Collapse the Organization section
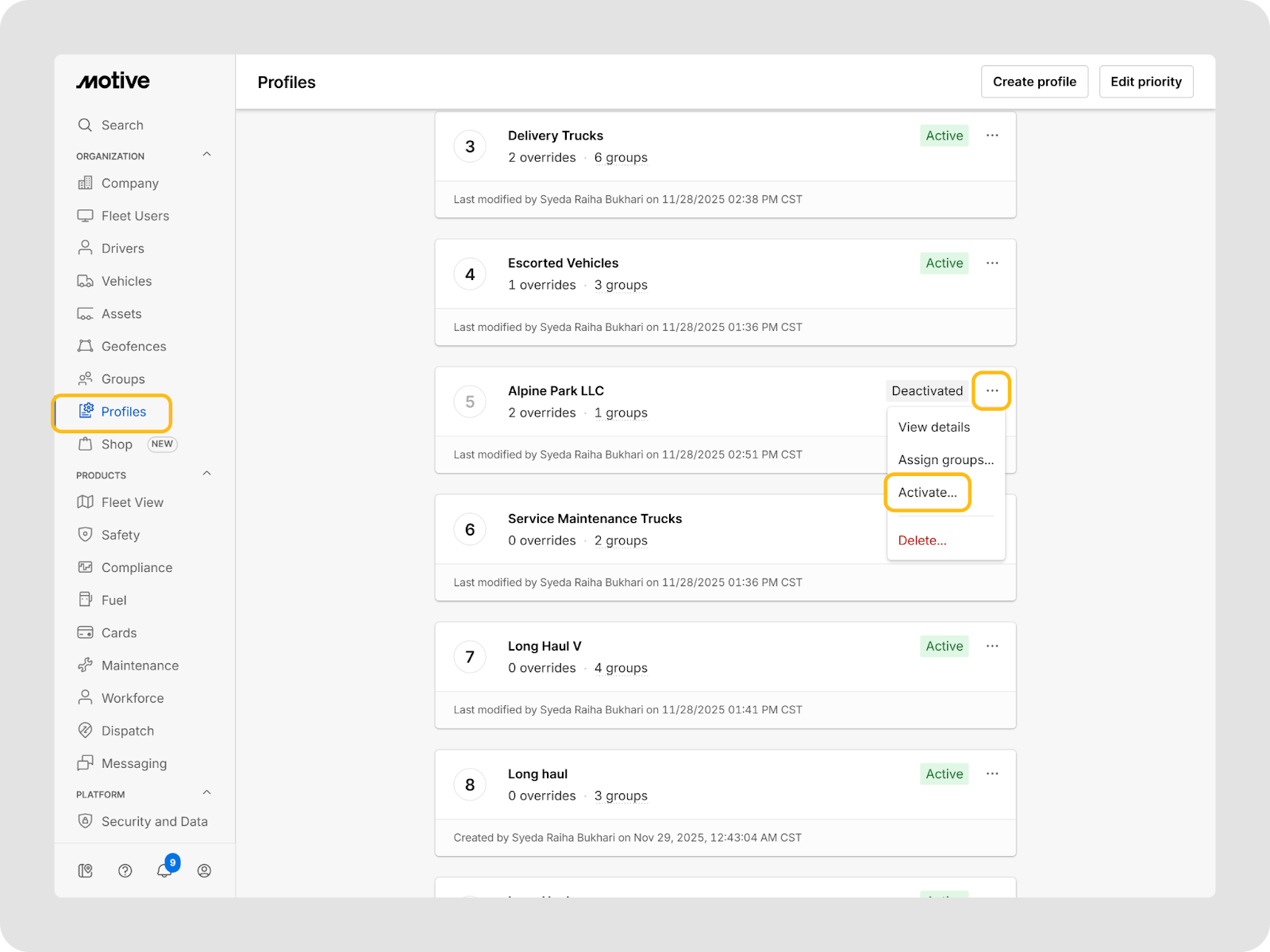This screenshot has width=1270, height=952. point(207,155)
